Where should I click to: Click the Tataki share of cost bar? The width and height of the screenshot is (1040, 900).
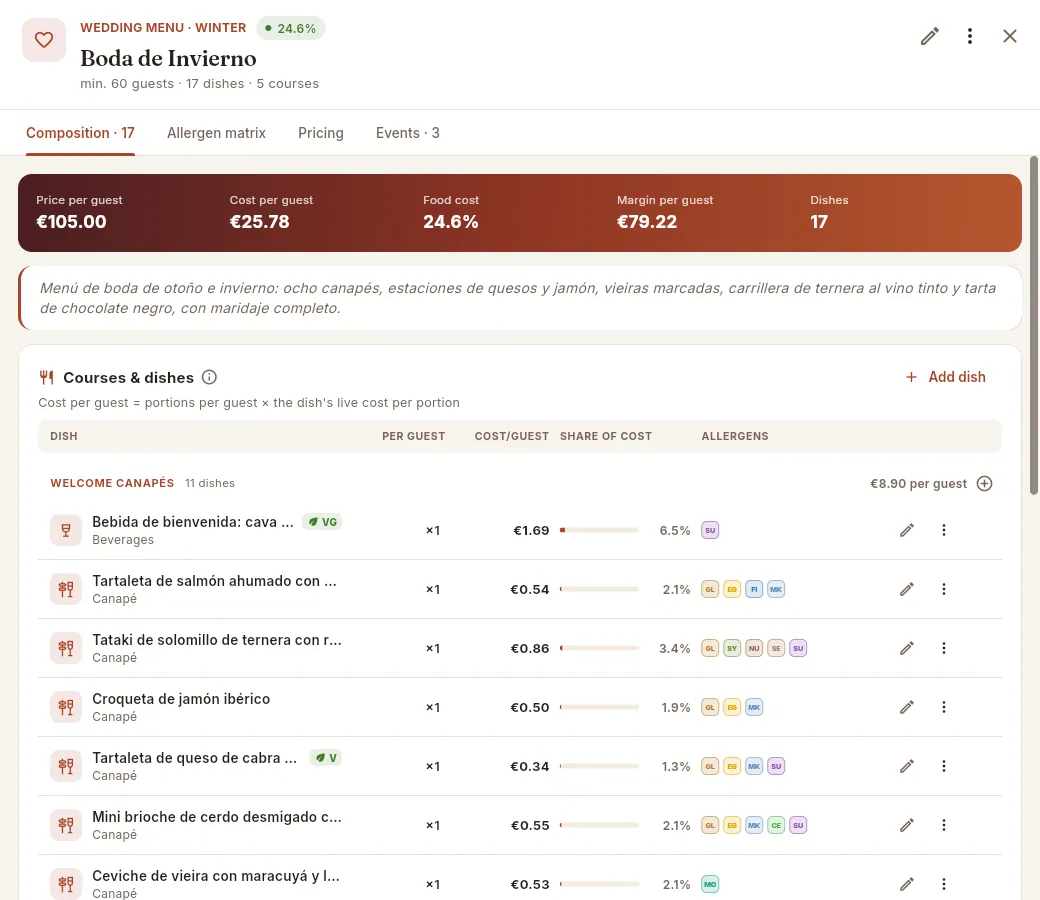click(599, 648)
